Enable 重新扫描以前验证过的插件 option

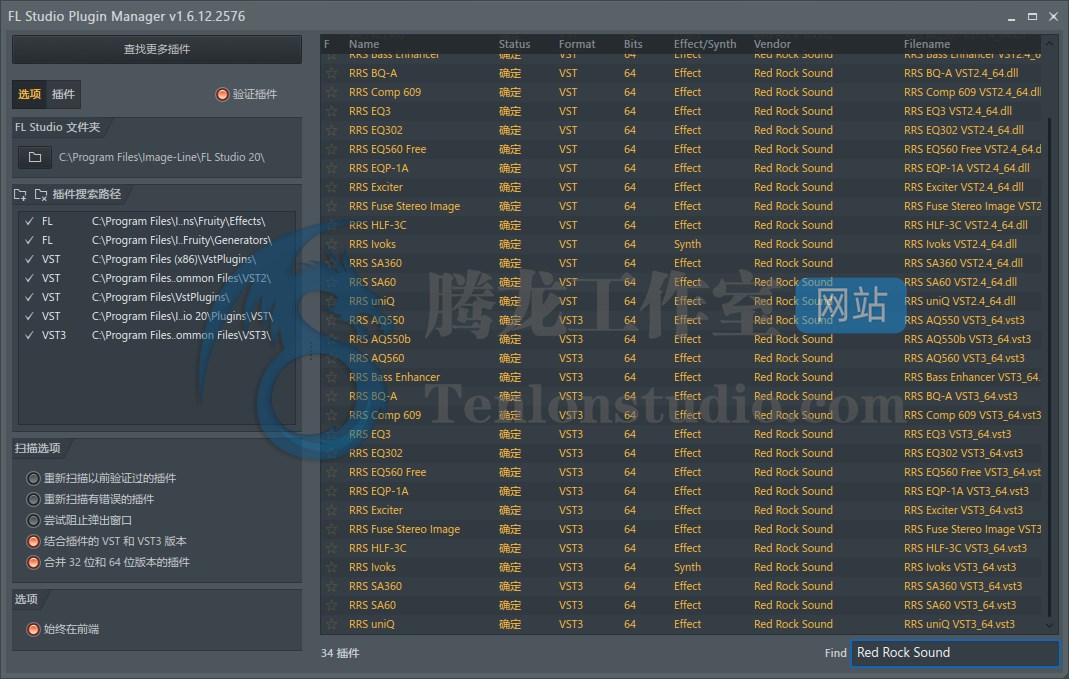33,479
